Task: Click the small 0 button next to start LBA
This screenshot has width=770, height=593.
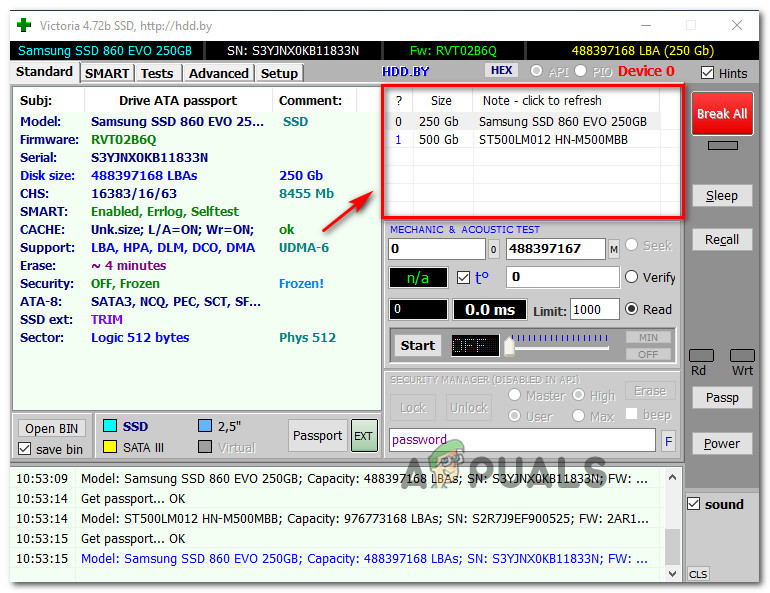Action: coord(493,249)
